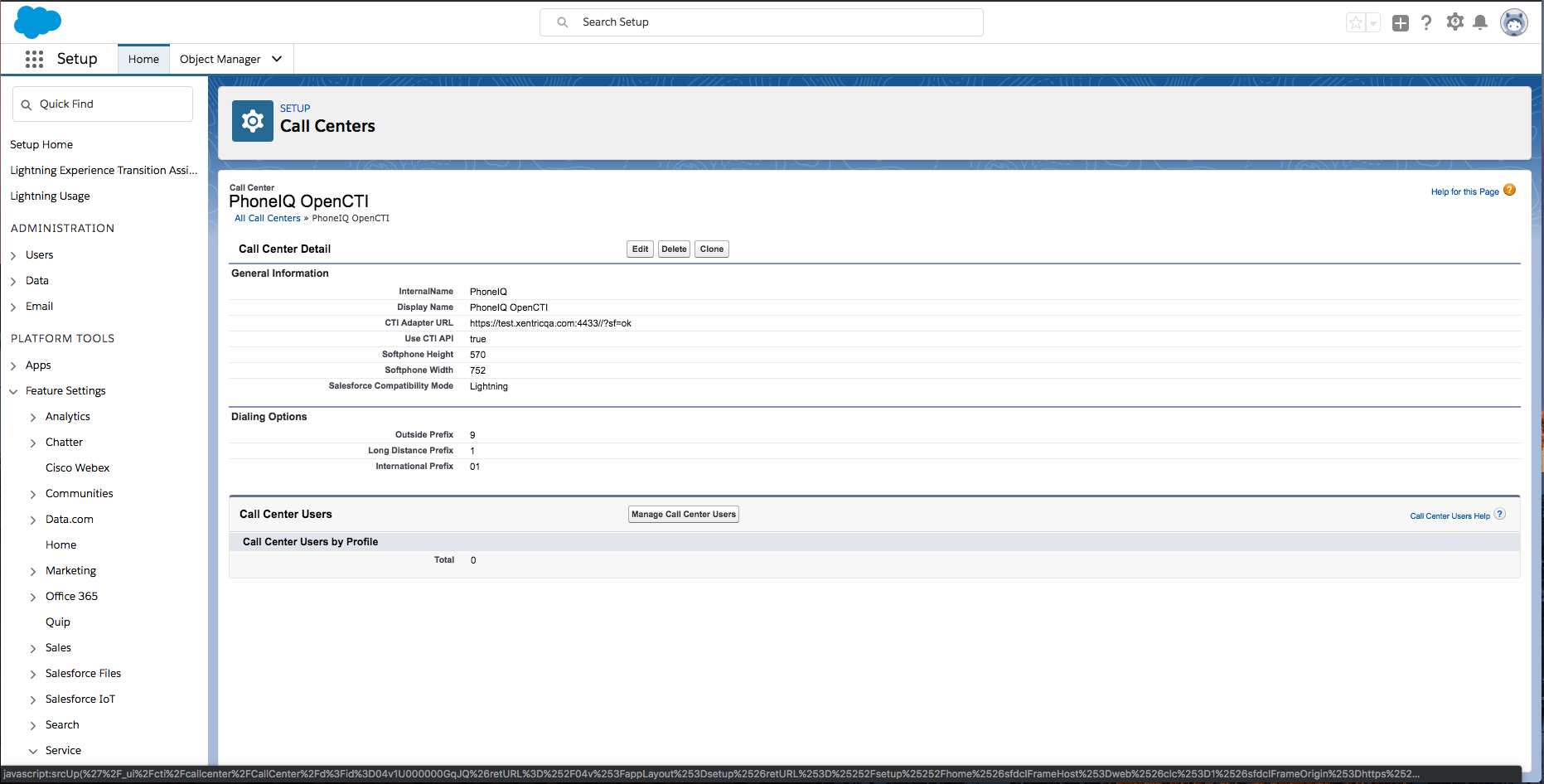Collapse the Feature Settings tree node
The width and height of the screenshot is (1544, 784).
[x=13, y=391]
